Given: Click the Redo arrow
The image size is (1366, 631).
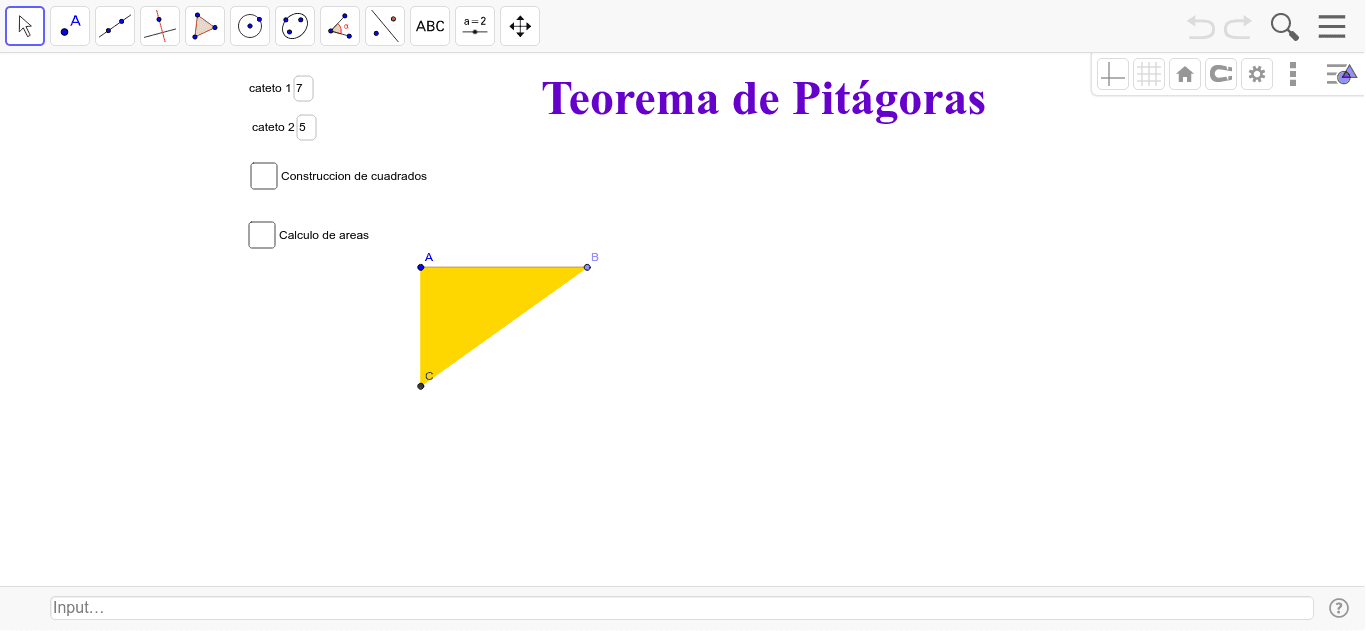Looking at the screenshot, I should click(1238, 27).
